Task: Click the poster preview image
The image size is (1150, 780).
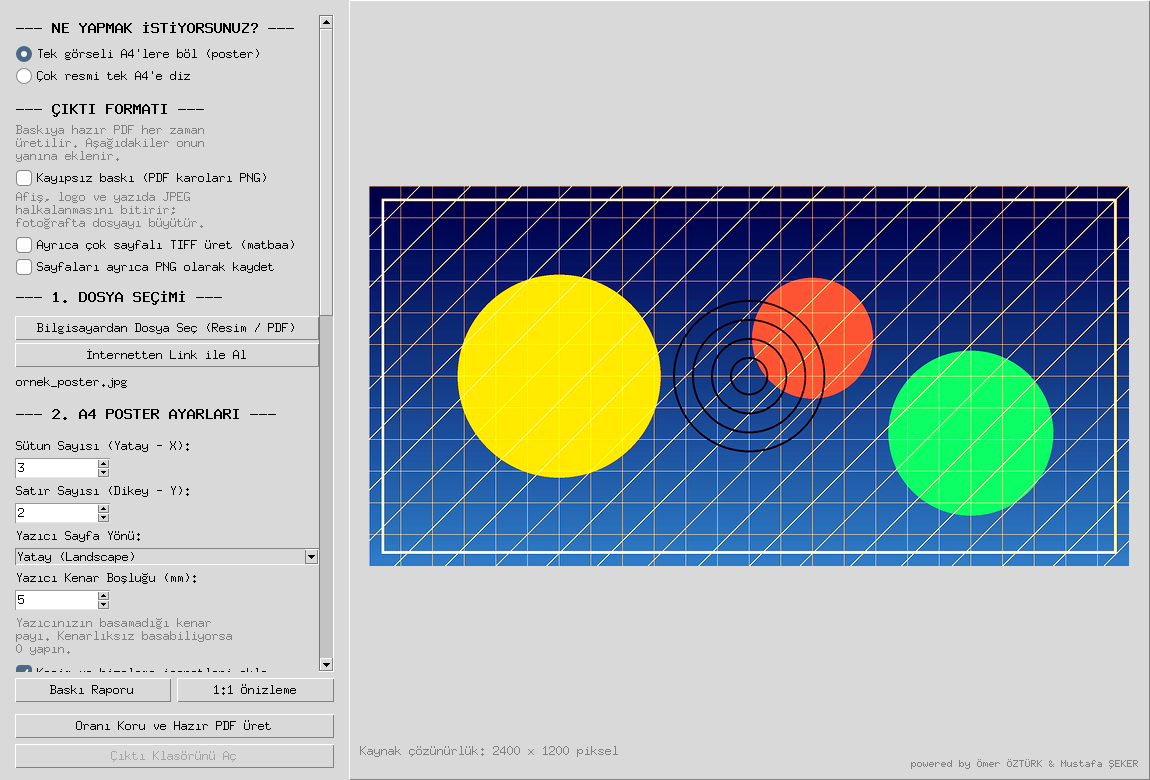Action: tap(749, 376)
